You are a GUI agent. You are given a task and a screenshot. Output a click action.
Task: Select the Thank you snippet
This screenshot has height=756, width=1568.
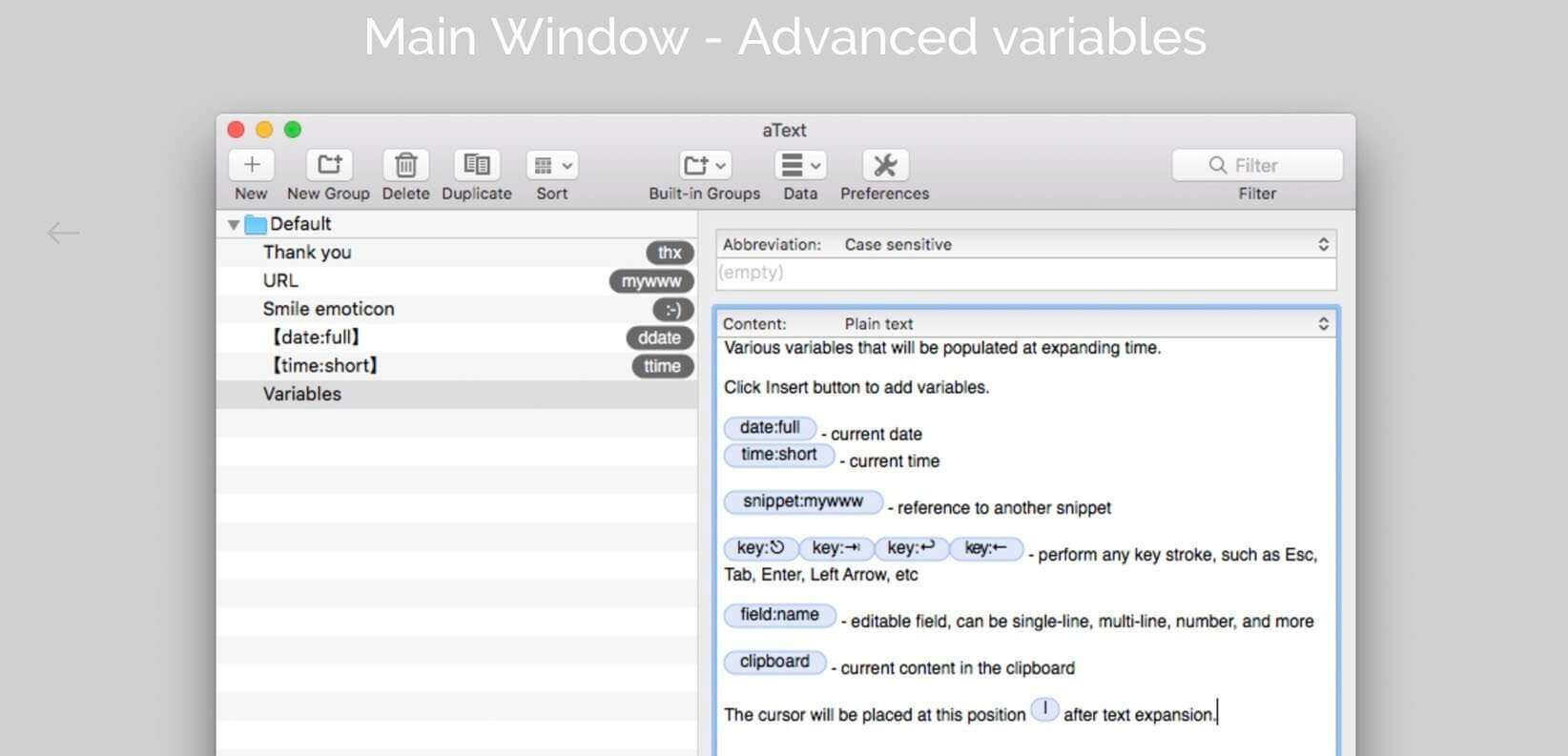(457, 253)
